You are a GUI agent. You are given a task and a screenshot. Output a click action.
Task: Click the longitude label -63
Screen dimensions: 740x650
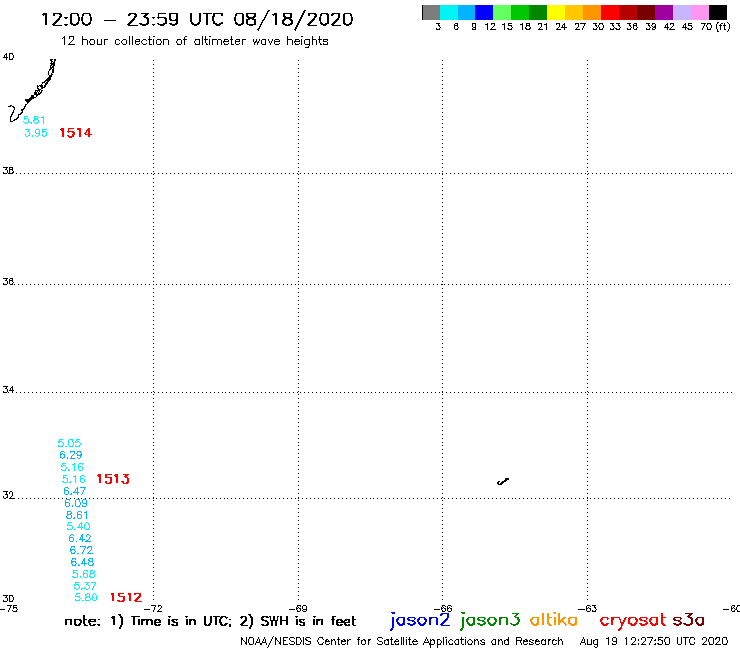[x=588, y=609]
